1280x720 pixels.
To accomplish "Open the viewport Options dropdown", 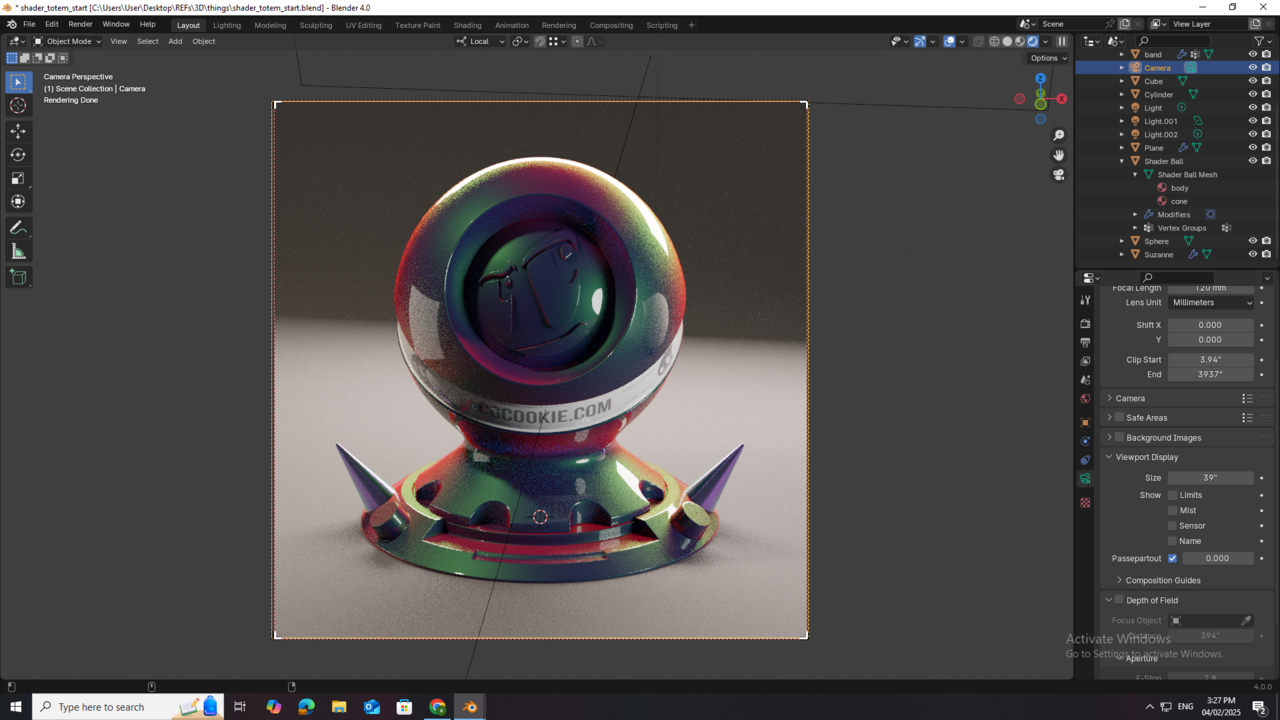I will (1049, 58).
